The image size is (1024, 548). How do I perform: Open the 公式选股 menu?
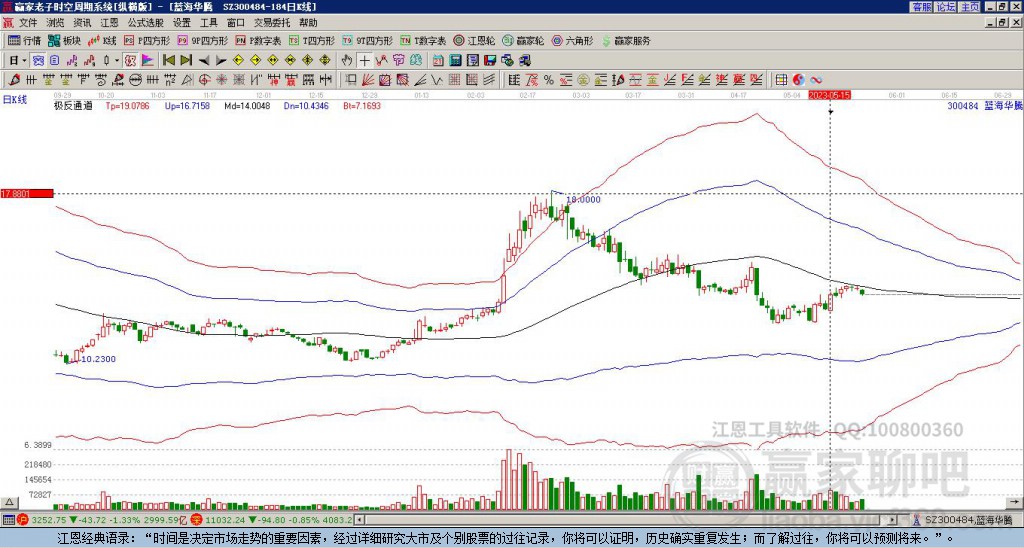[x=146, y=23]
